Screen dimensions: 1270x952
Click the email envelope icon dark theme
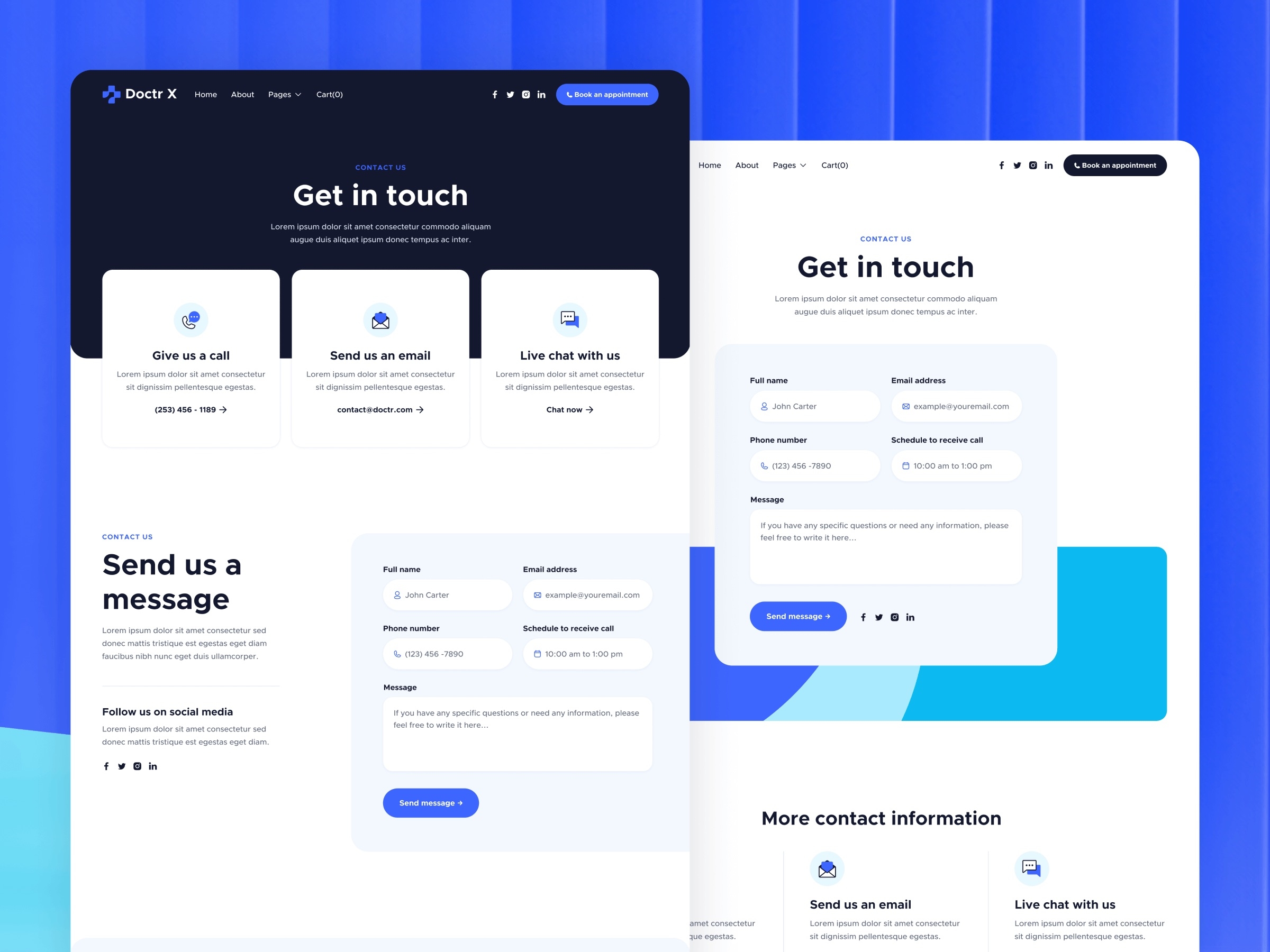click(x=380, y=320)
